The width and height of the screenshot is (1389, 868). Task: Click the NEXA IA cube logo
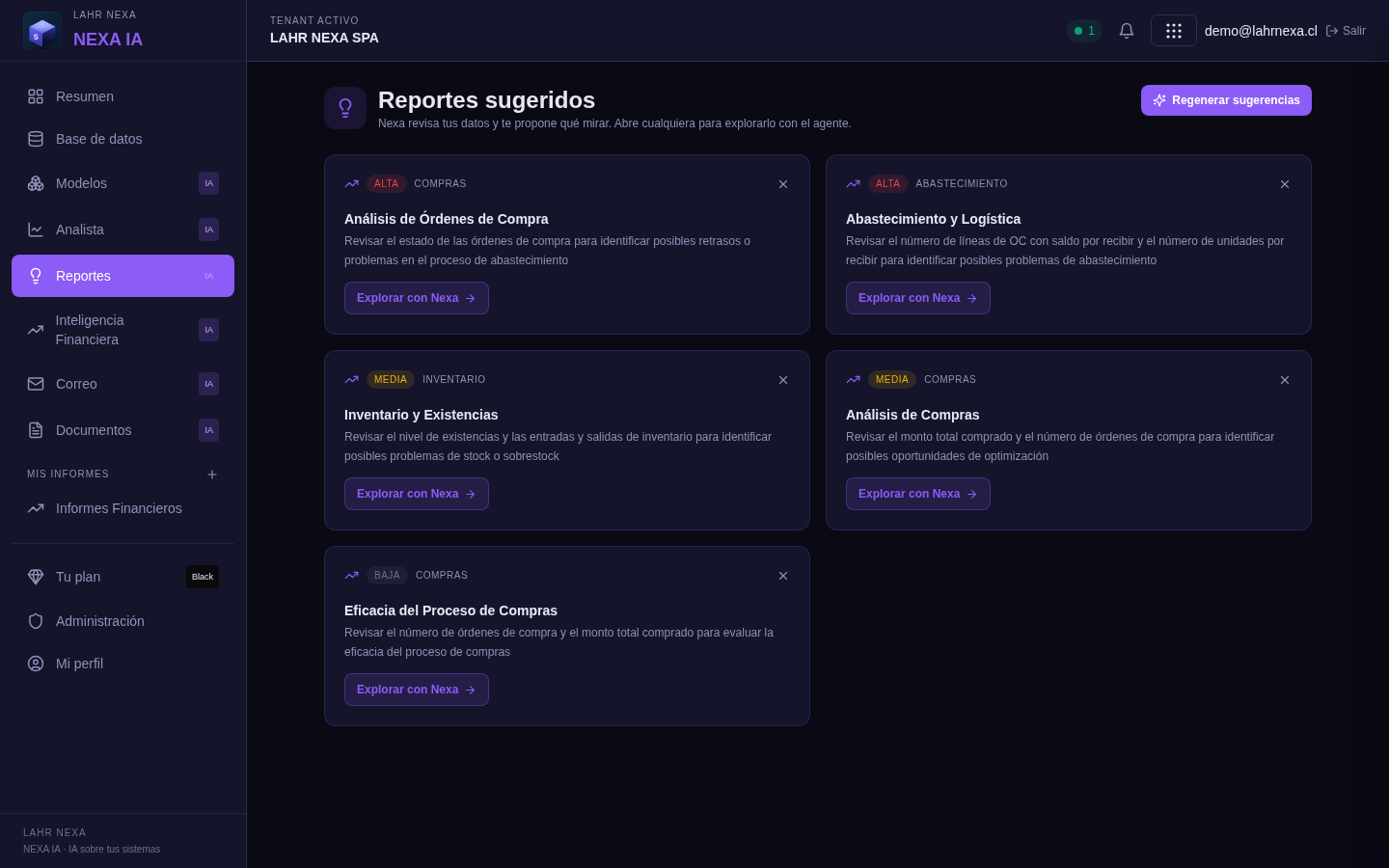[42, 31]
